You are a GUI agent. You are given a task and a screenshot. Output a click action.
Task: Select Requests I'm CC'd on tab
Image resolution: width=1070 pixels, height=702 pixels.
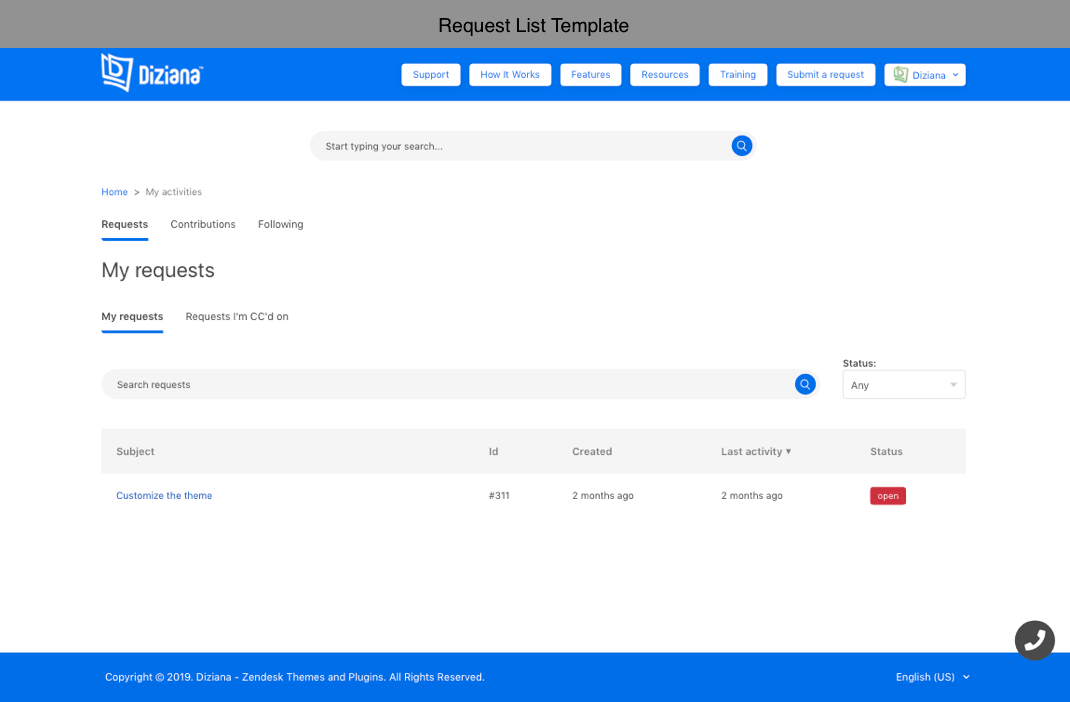click(x=237, y=317)
